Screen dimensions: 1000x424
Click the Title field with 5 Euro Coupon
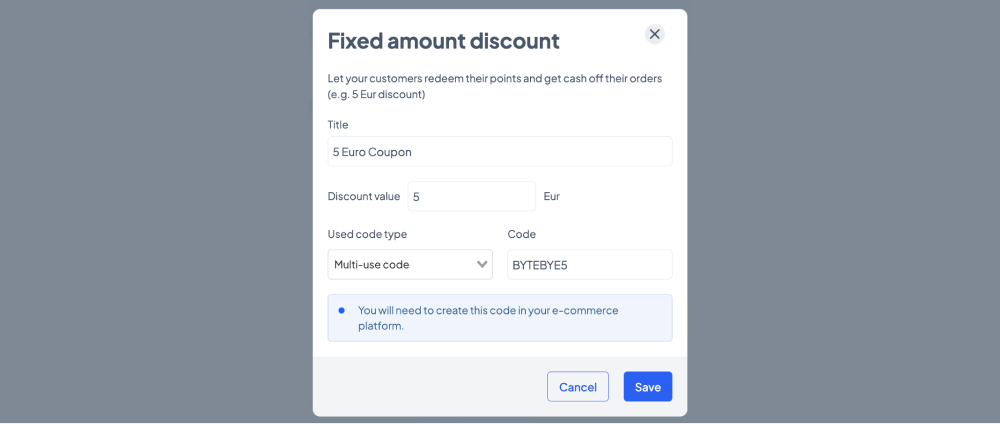(x=499, y=152)
